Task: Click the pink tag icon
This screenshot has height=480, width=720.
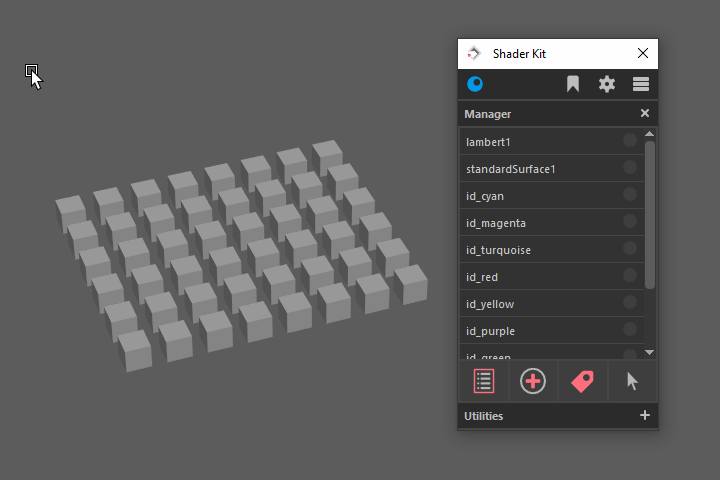Action: tap(582, 381)
